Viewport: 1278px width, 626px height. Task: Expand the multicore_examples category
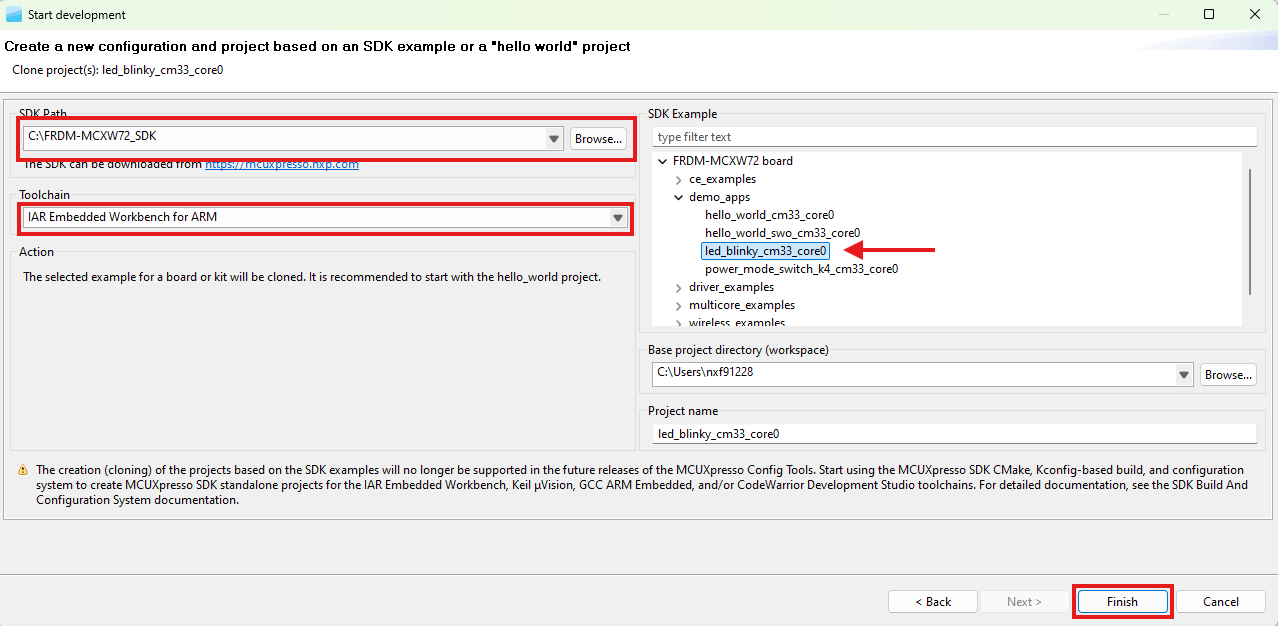click(677, 305)
